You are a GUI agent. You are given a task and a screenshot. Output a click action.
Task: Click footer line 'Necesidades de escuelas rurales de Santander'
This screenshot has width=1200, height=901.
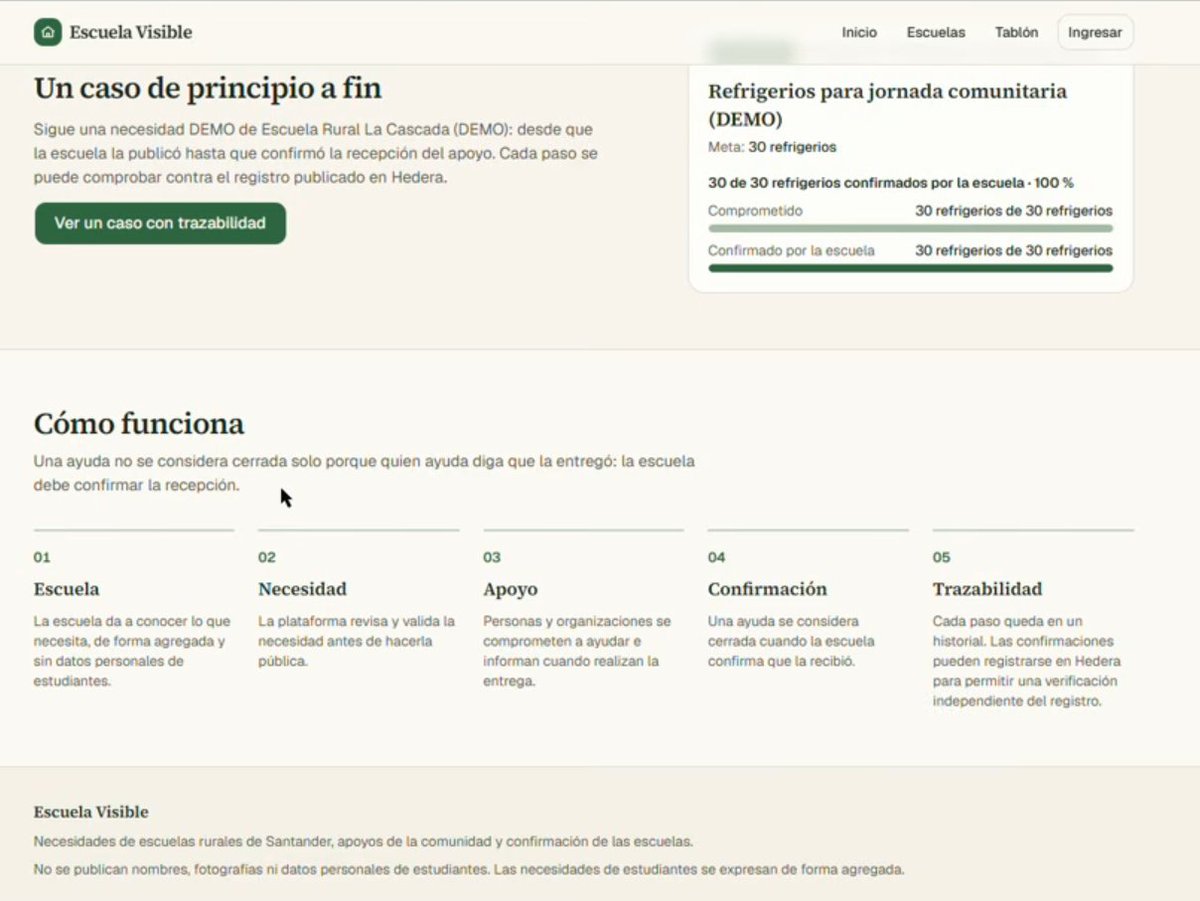[363, 842]
